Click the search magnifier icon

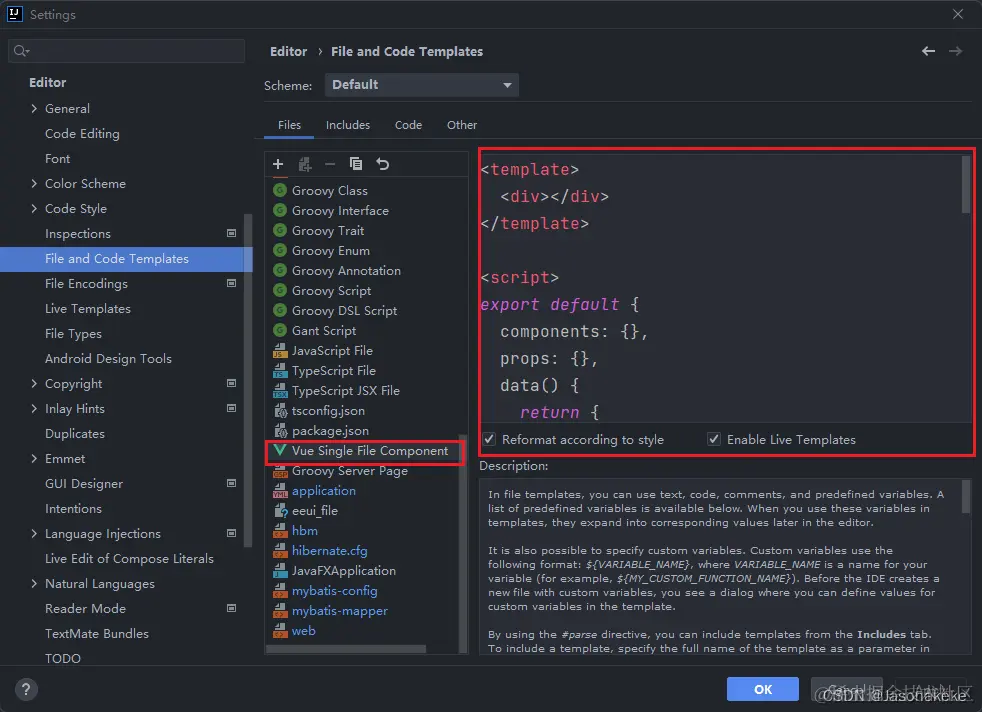pos(21,51)
